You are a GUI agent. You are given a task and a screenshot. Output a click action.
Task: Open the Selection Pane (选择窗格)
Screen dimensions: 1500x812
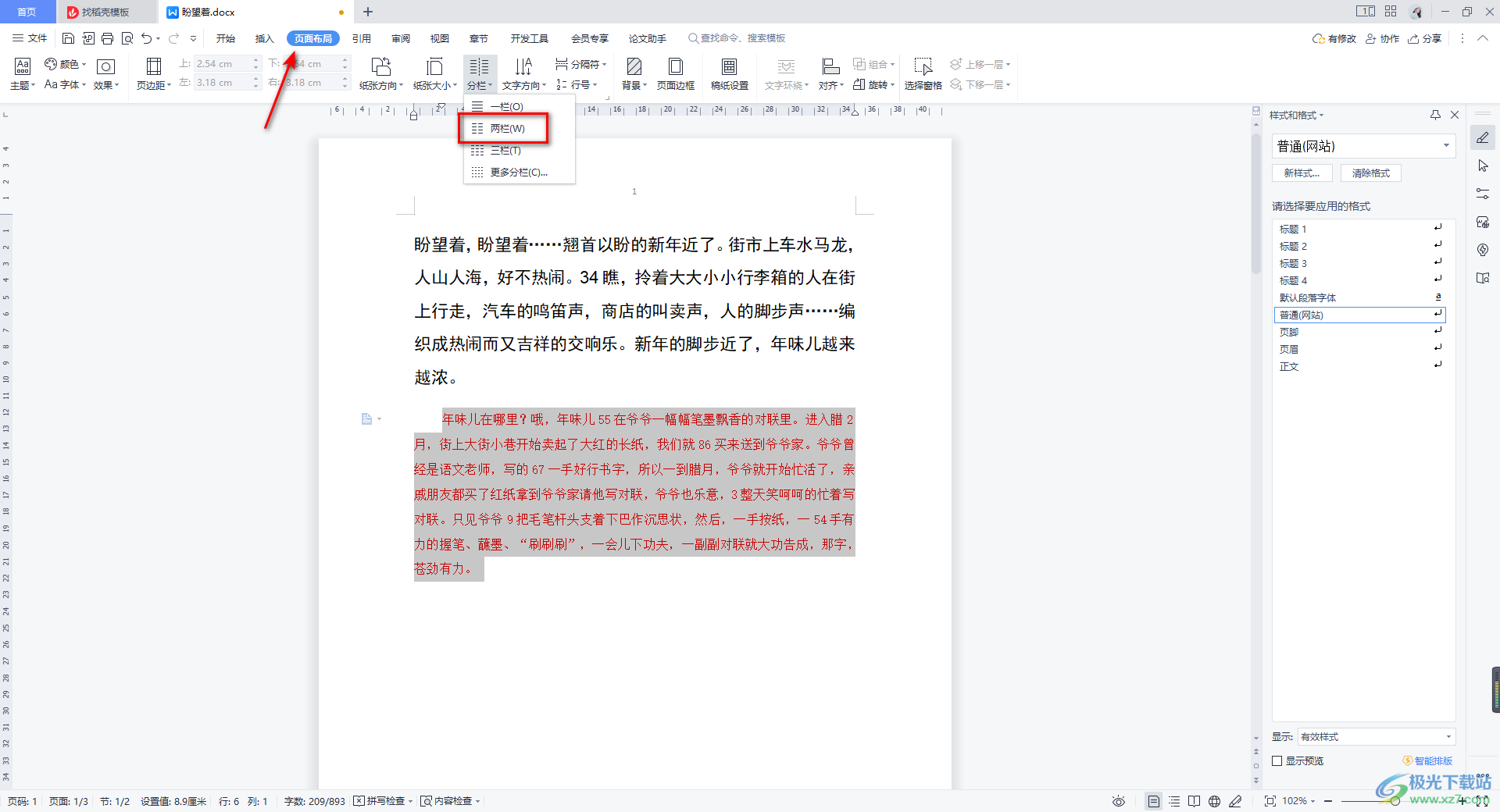point(923,74)
